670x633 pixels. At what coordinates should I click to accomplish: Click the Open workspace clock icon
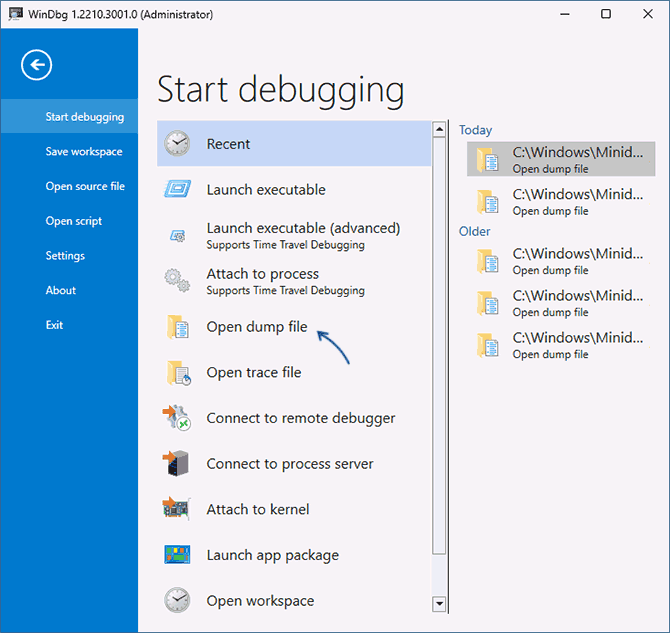177,600
